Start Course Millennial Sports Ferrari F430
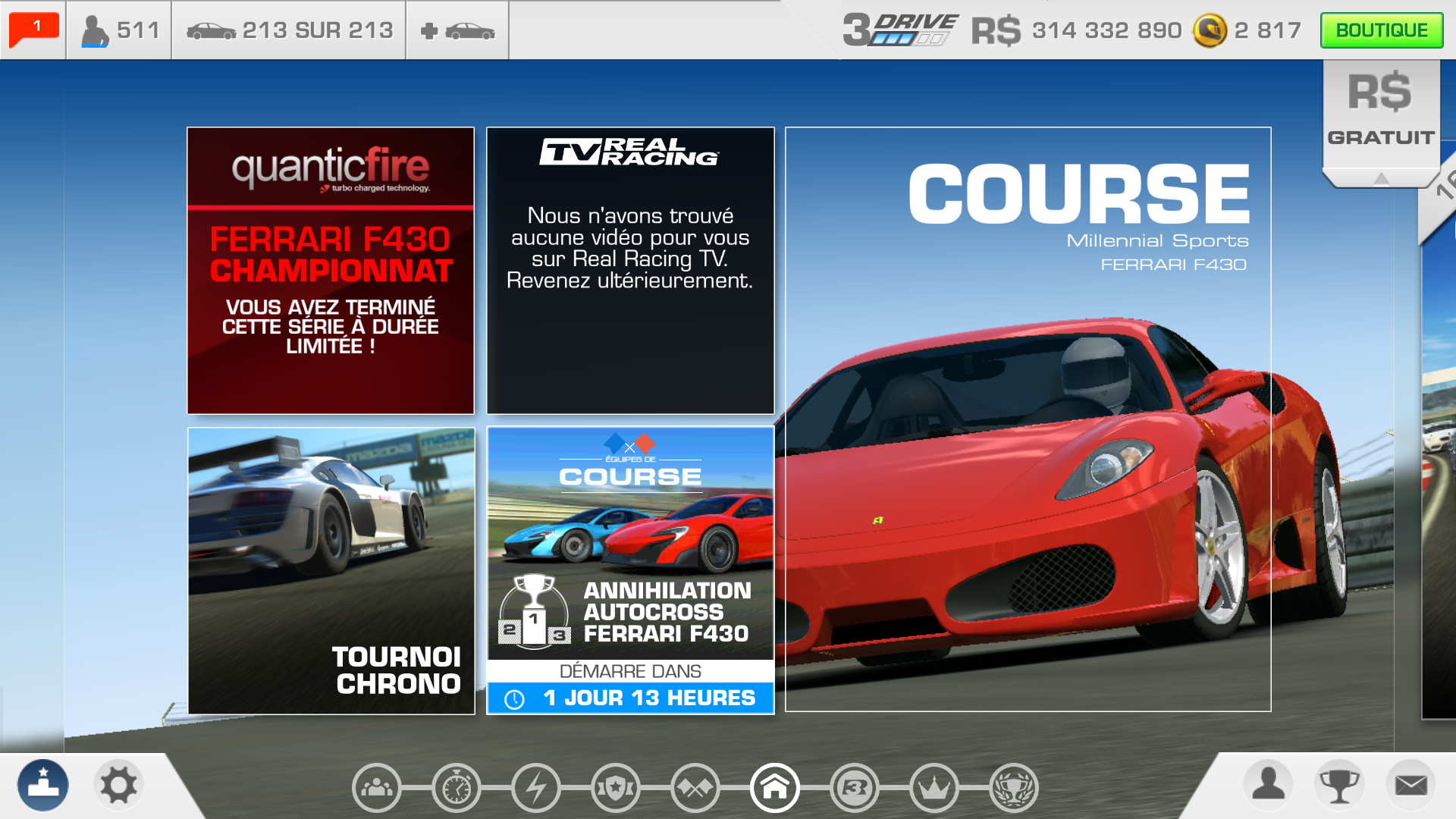The width and height of the screenshot is (1456, 819). [1028, 419]
